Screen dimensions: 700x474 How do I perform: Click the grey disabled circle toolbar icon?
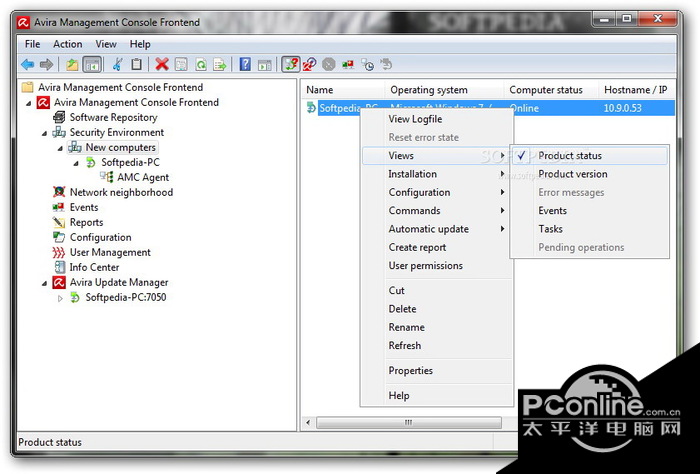point(329,64)
